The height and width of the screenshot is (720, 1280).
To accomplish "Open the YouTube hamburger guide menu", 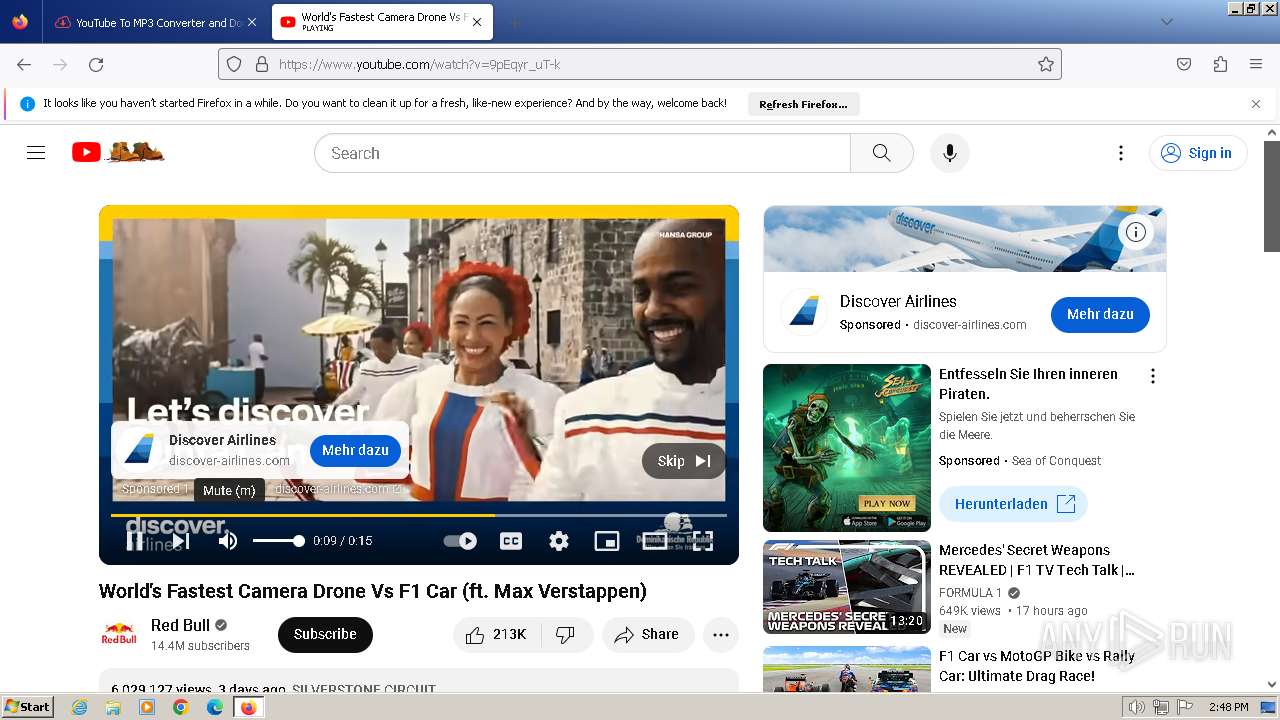I will coord(36,153).
